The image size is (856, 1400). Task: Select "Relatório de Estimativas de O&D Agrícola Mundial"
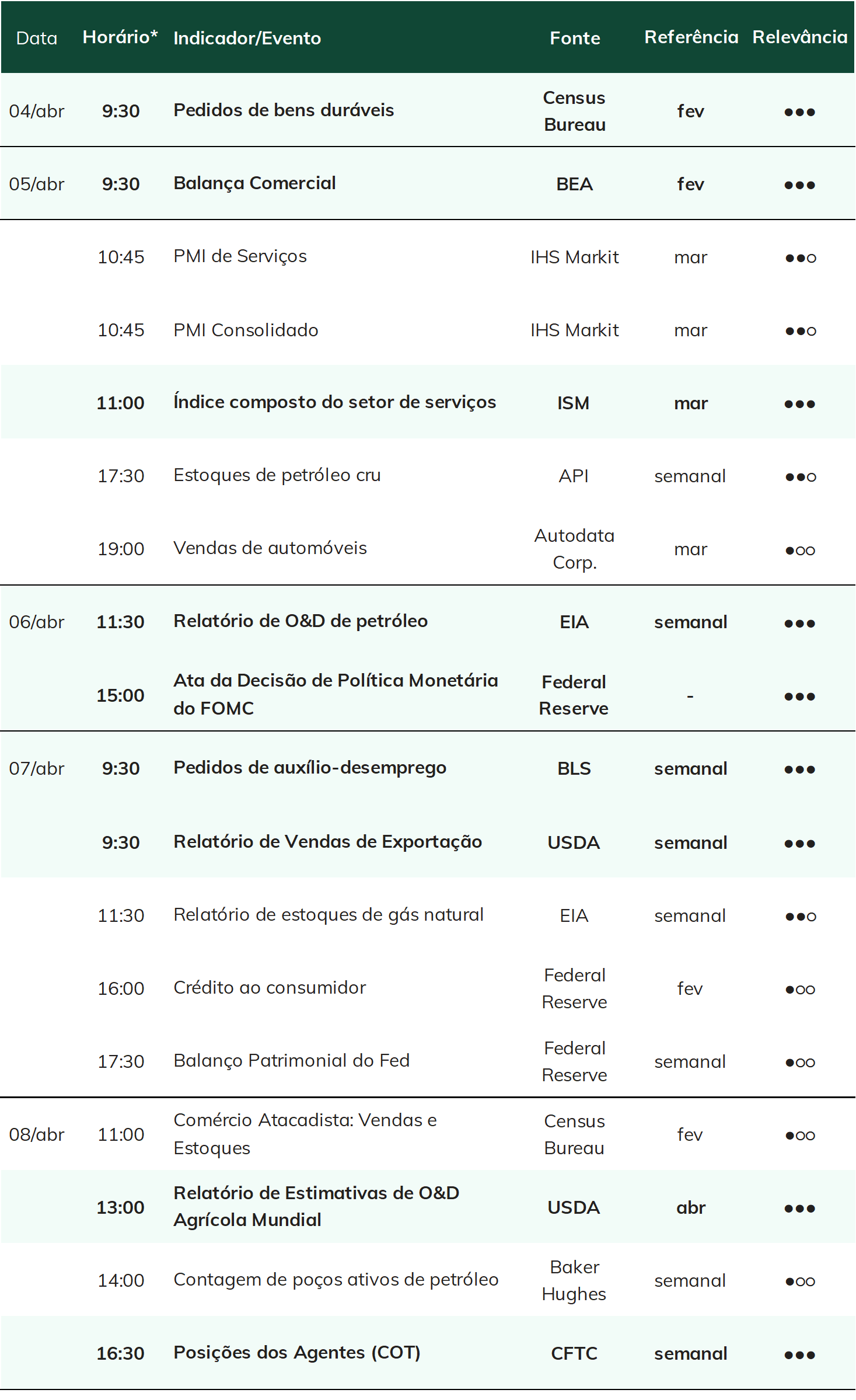click(316, 1206)
